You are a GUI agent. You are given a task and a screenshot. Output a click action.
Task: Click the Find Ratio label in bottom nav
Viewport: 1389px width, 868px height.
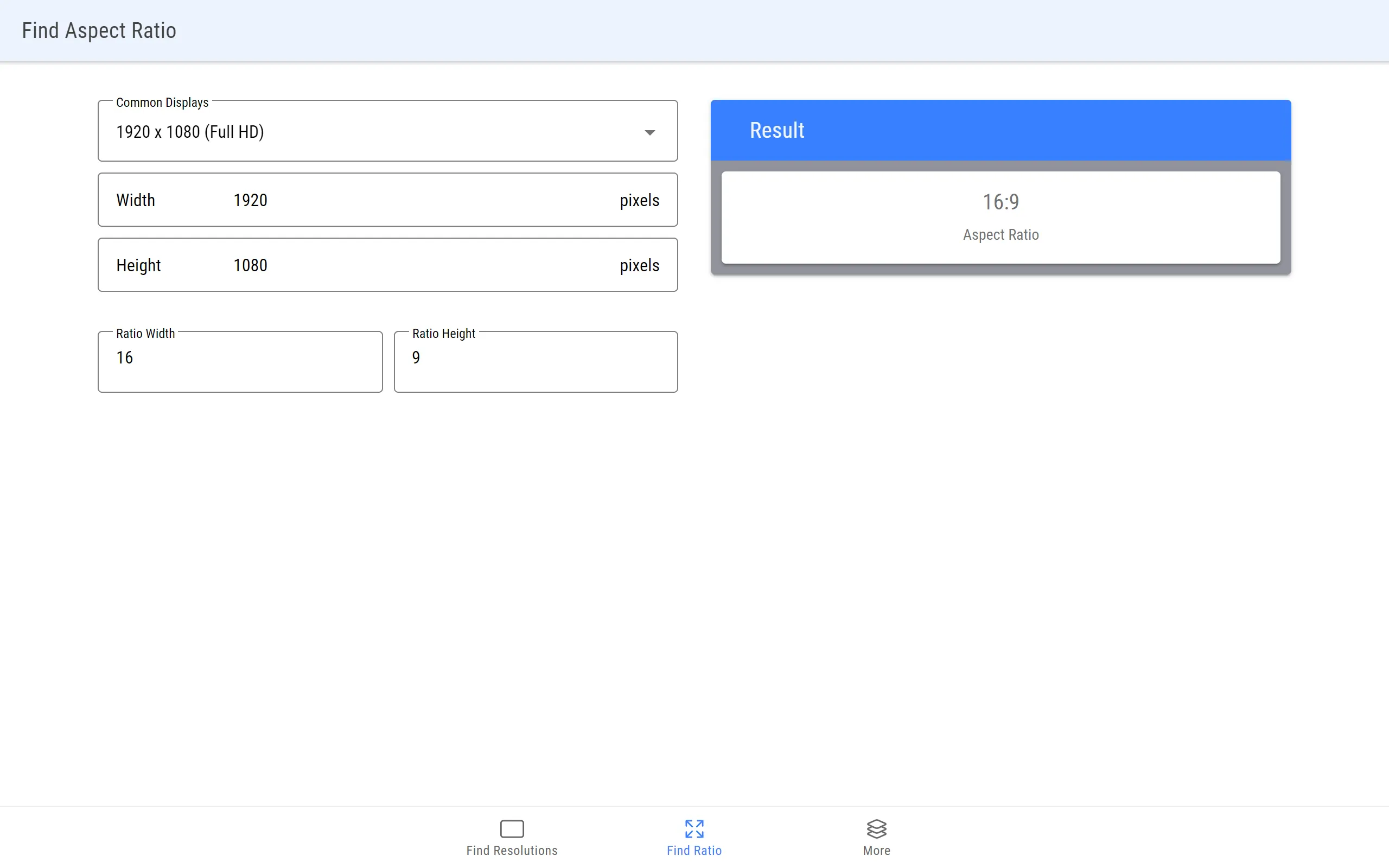pos(694,850)
